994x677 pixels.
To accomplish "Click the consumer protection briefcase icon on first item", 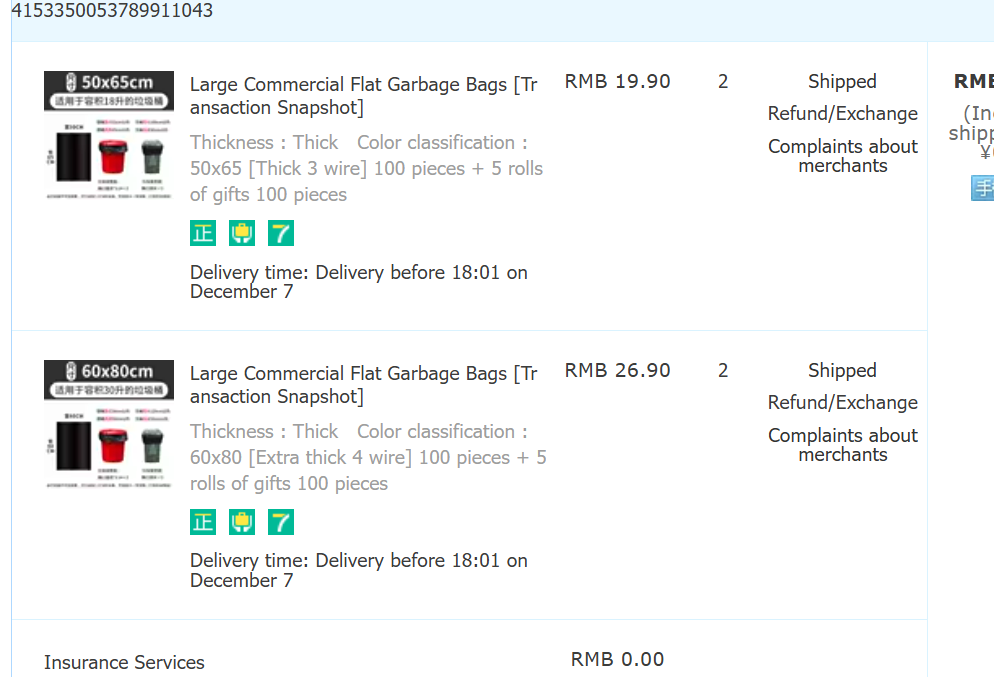I will 241,232.
